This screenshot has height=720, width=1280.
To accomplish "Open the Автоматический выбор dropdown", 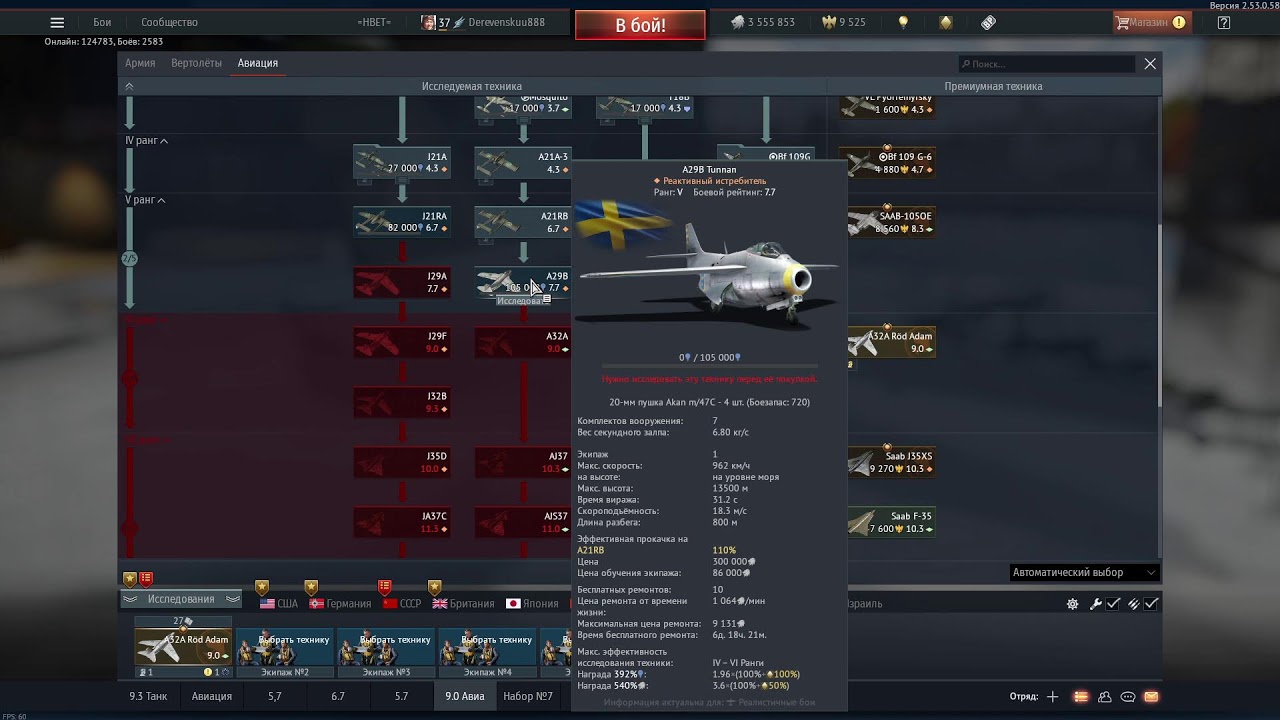I will 1084,573.
